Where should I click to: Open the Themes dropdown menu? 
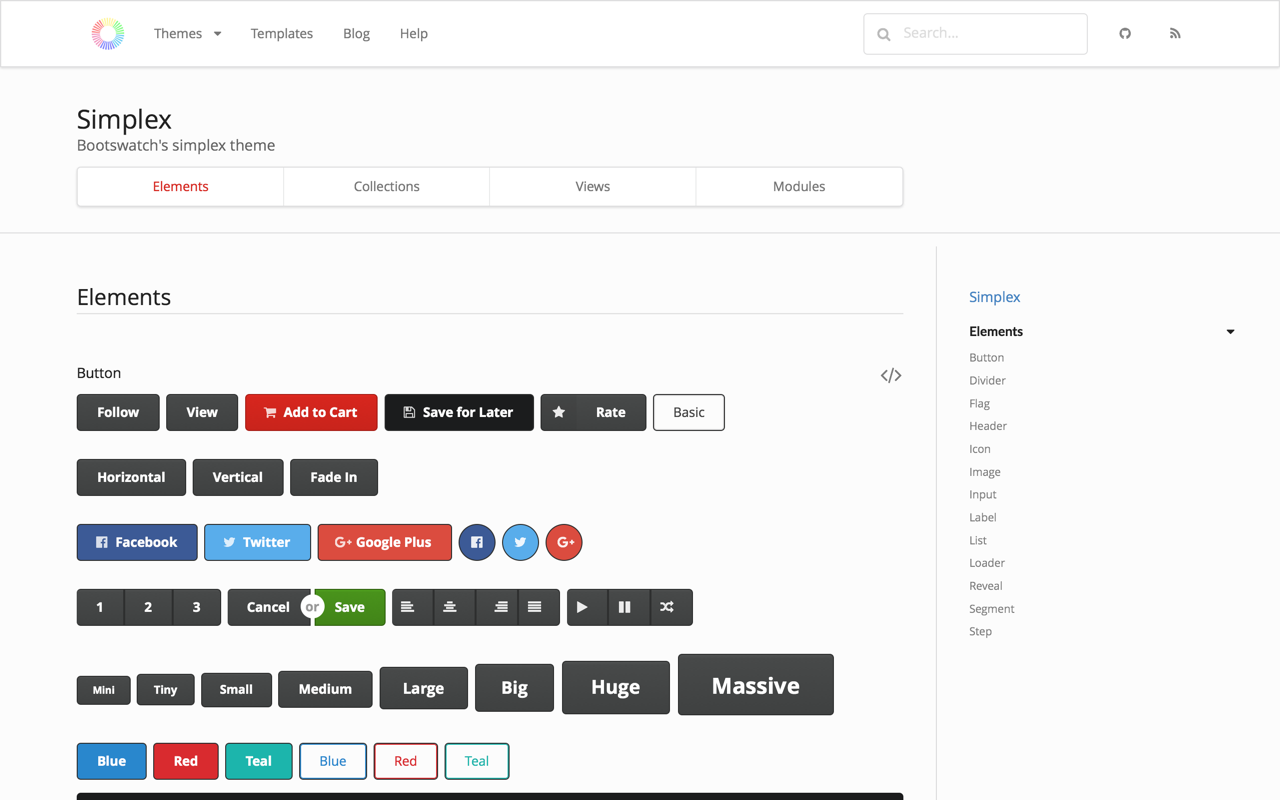pyautogui.click(x=188, y=34)
